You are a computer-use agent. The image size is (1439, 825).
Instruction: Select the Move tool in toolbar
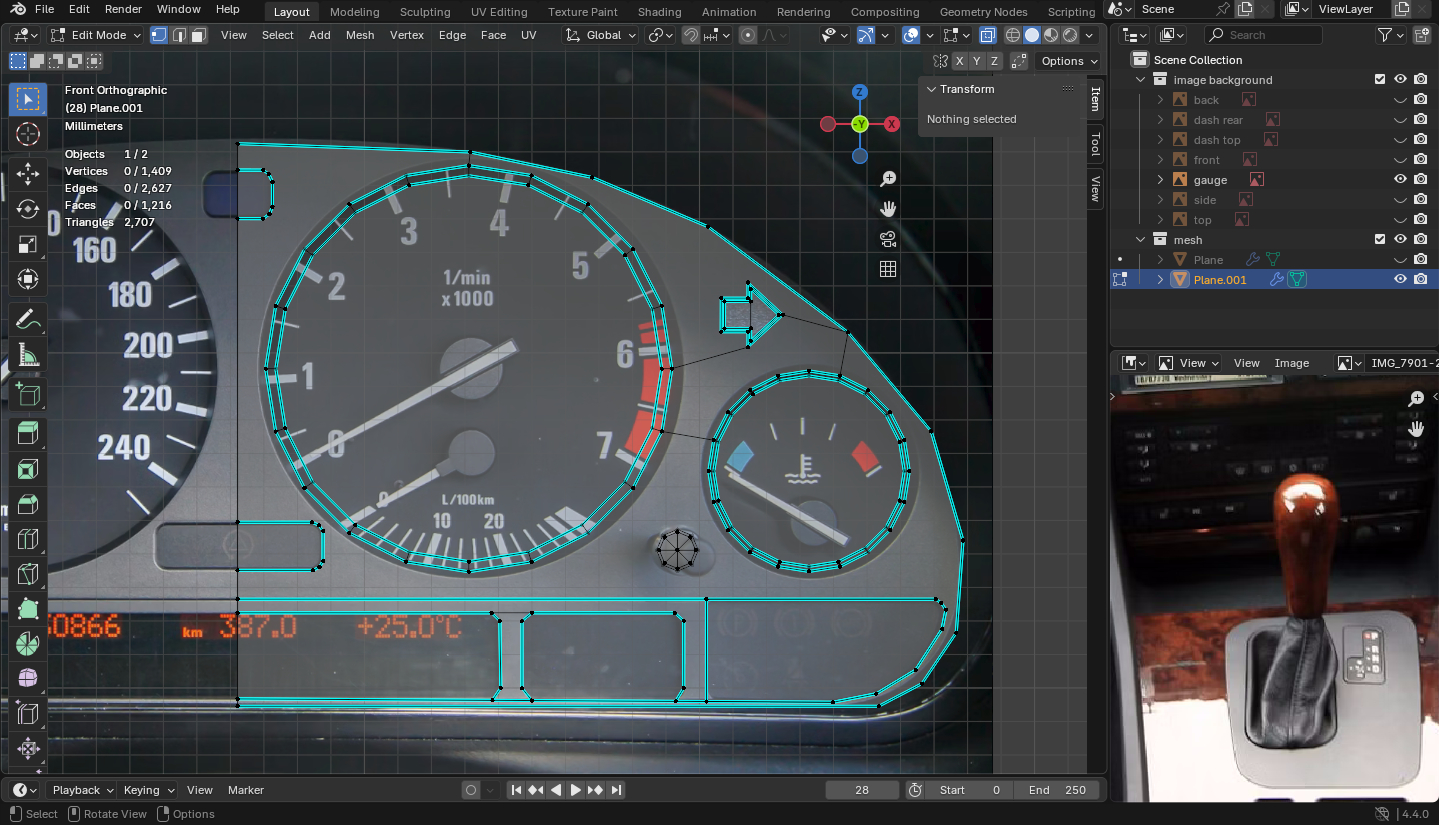[28, 173]
